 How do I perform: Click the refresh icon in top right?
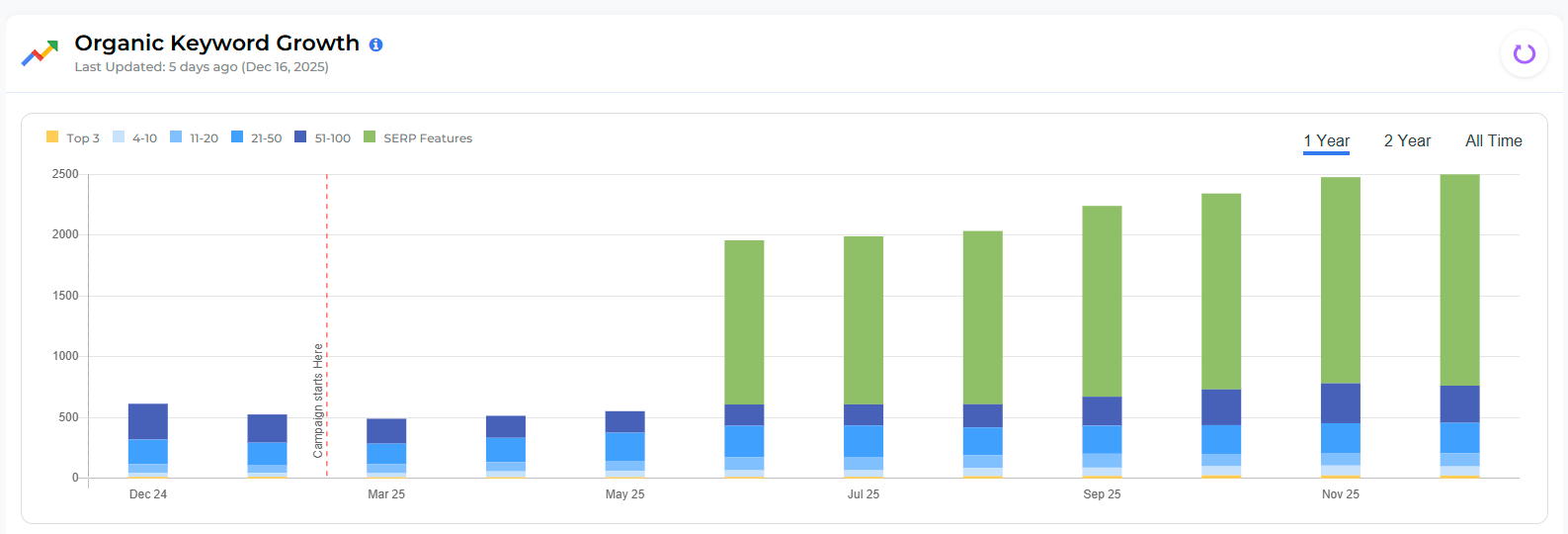[x=1524, y=53]
